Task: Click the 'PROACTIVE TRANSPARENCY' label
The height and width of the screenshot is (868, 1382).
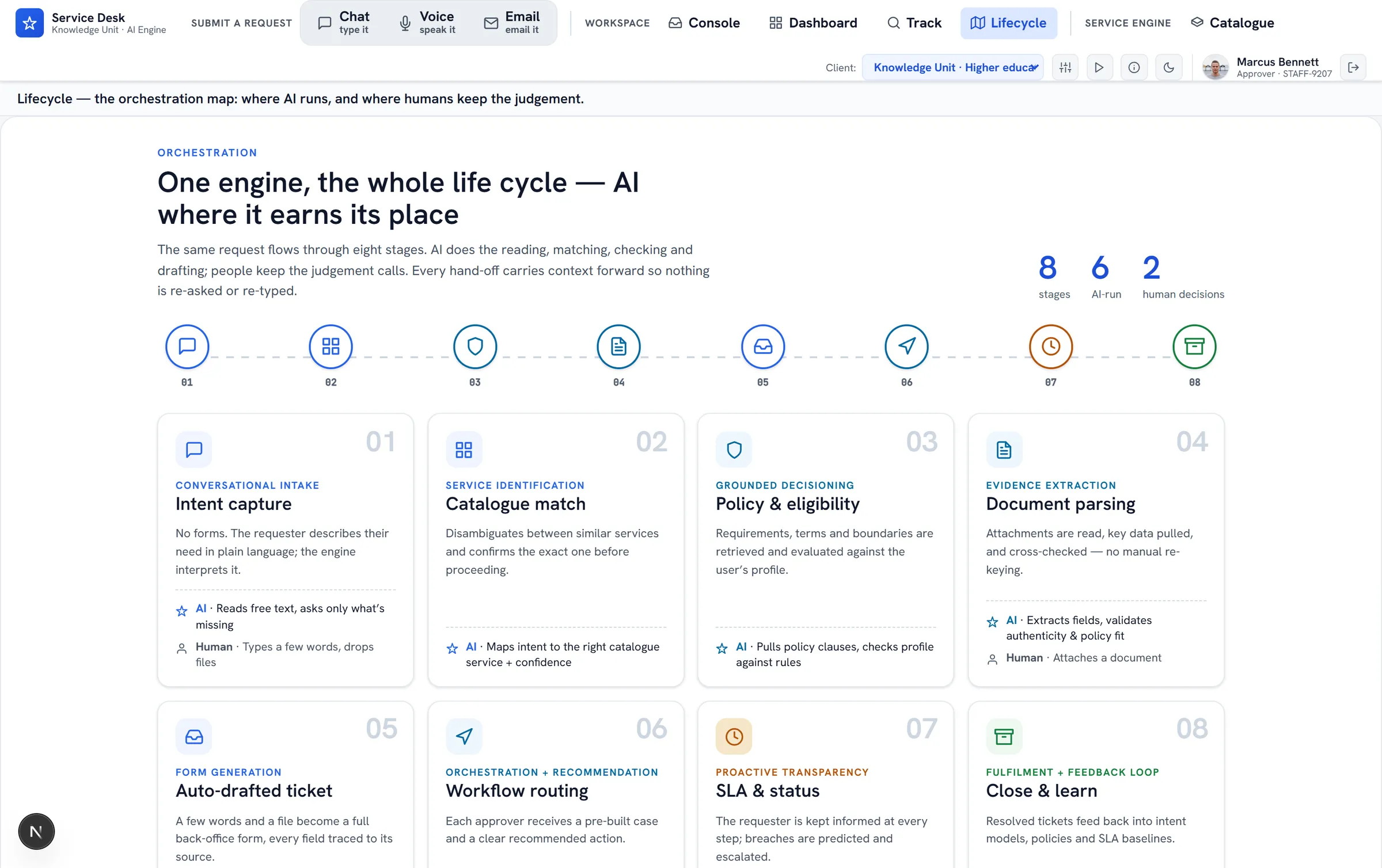Action: pos(792,772)
